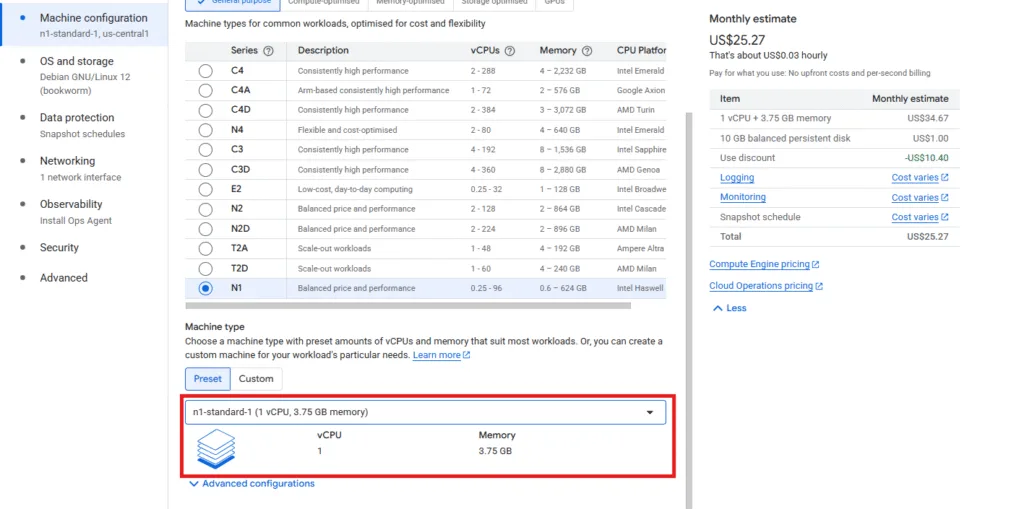The image size is (1024, 509).
Task: Select the C4 series radio button
Action: 206,71
